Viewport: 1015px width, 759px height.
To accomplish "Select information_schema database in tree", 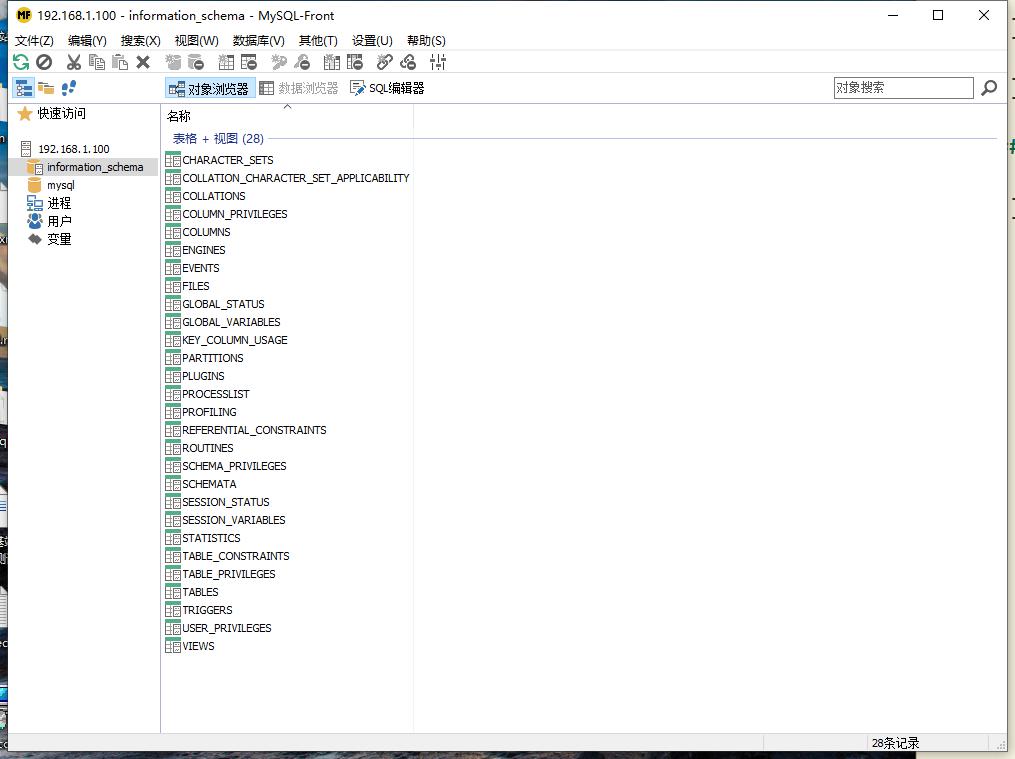I will (x=95, y=167).
